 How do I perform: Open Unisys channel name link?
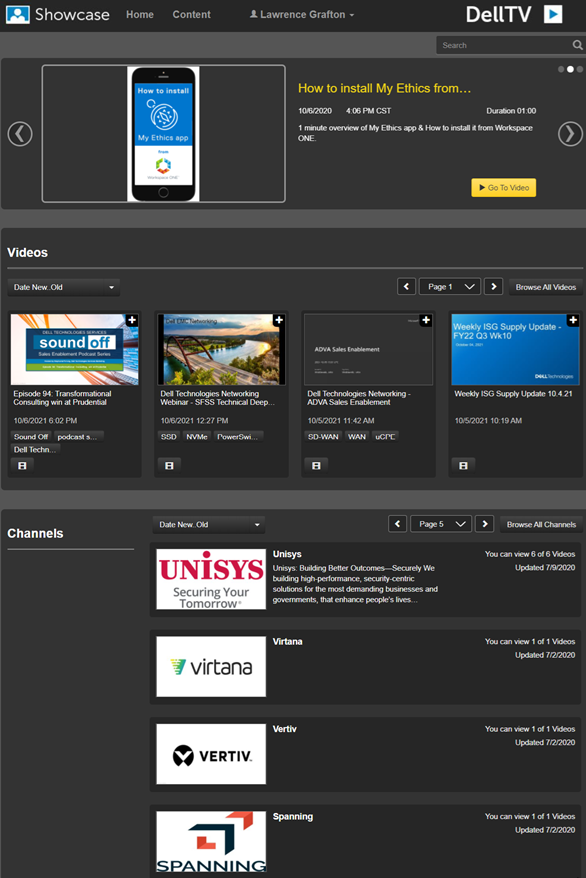(x=287, y=554)
